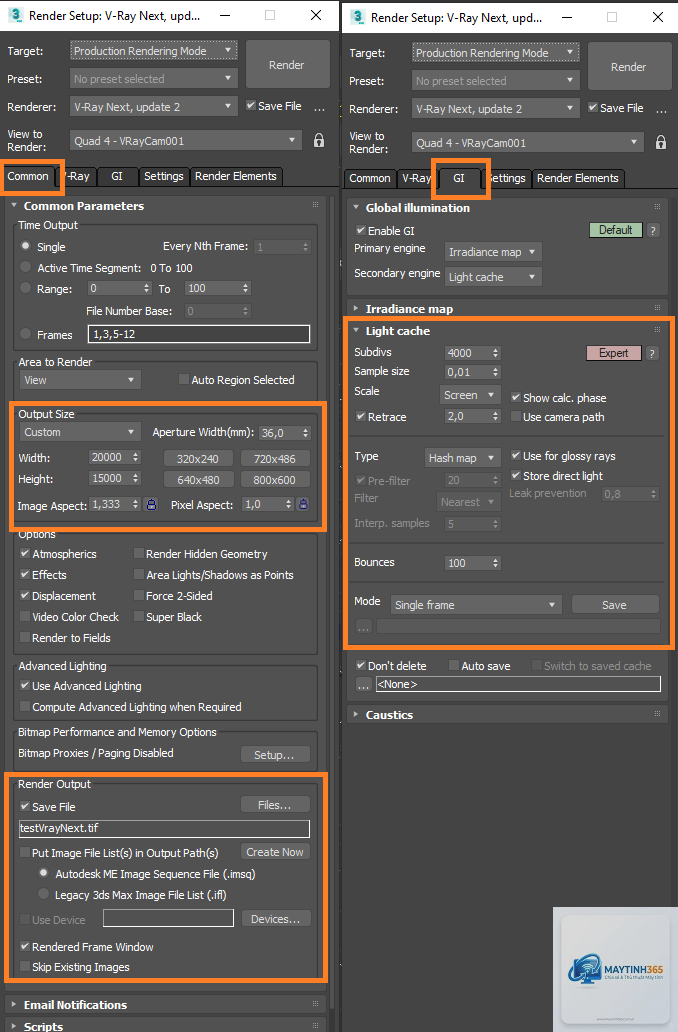The height and width of the screenshot is (1032, 678).
Task: Click the Retrace value spinner arrows
Action: 496,417
